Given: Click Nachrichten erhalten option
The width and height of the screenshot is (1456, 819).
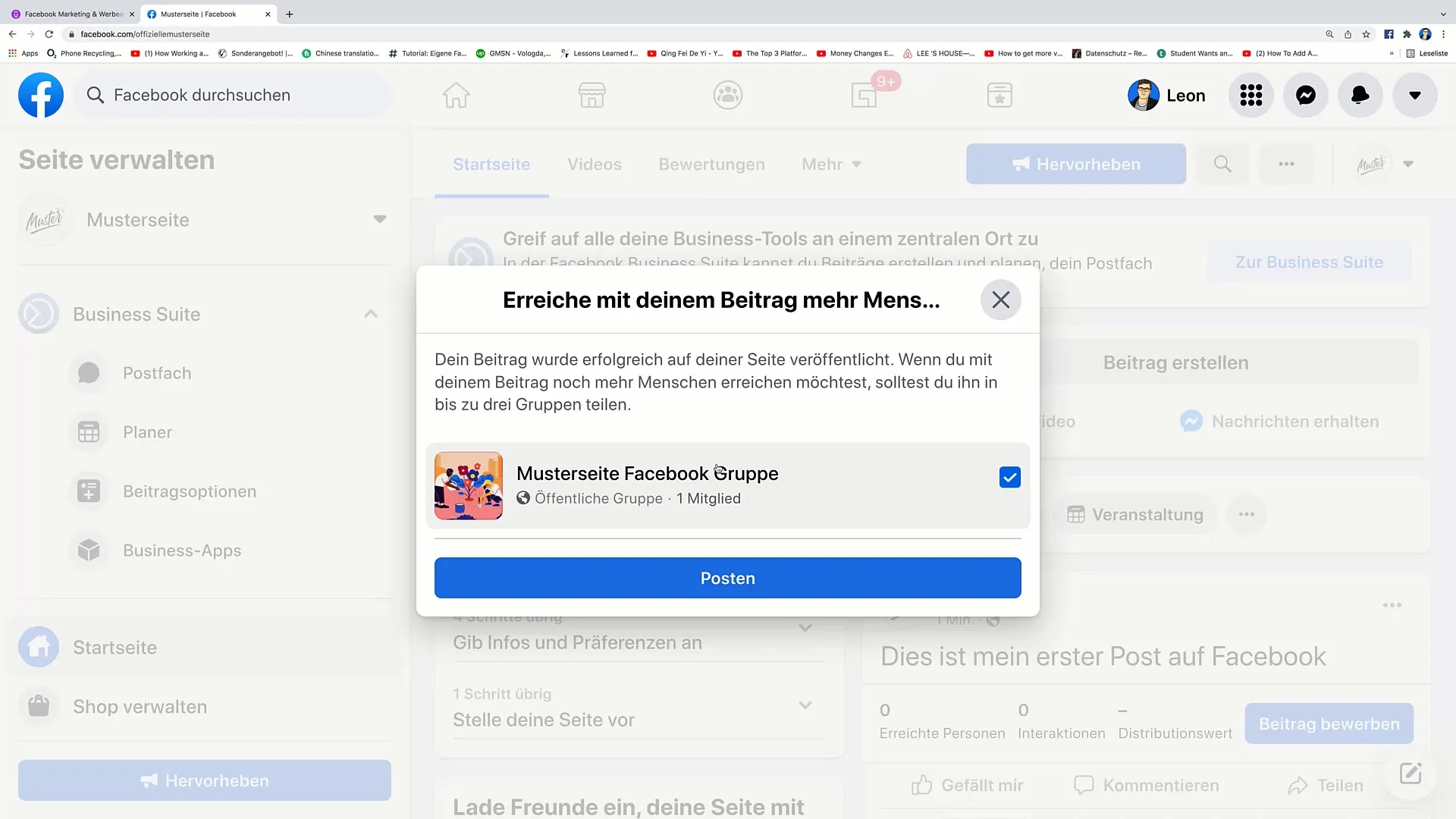Looking at the screenshot, I should [1280, 422].
